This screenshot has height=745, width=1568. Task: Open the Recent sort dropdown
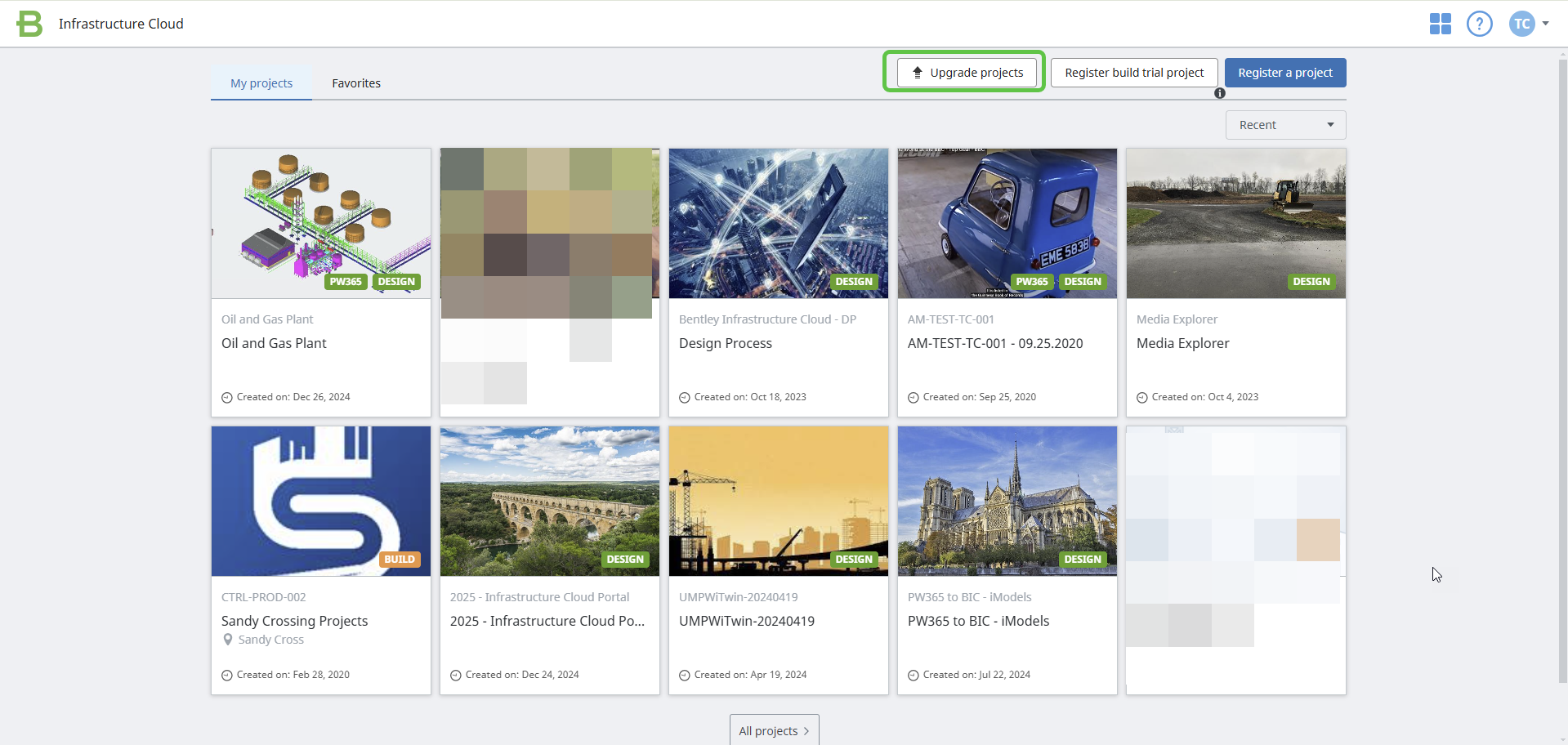[1286, 125]
